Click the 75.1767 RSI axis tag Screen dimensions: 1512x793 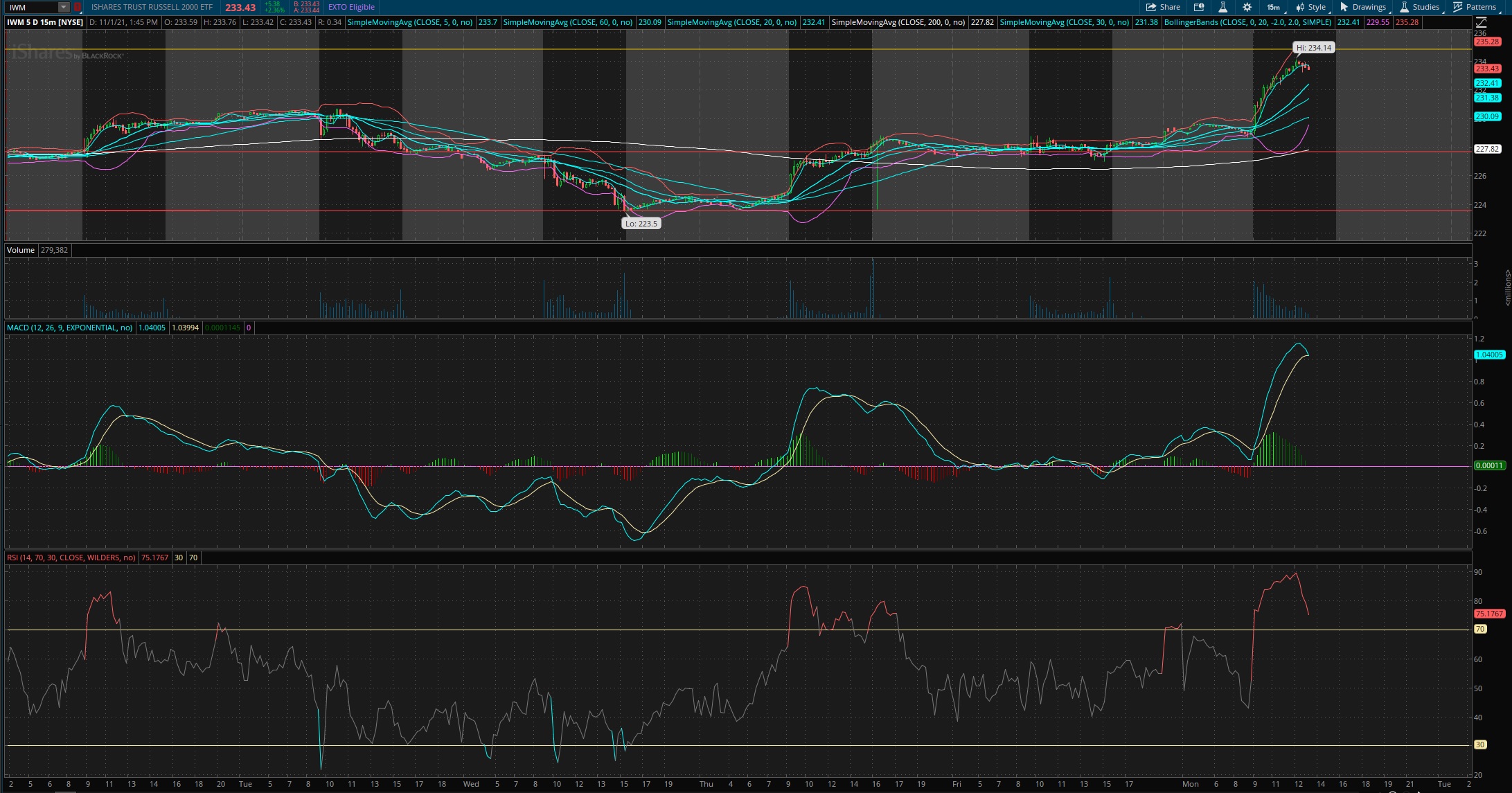(x=1490, y=614)
